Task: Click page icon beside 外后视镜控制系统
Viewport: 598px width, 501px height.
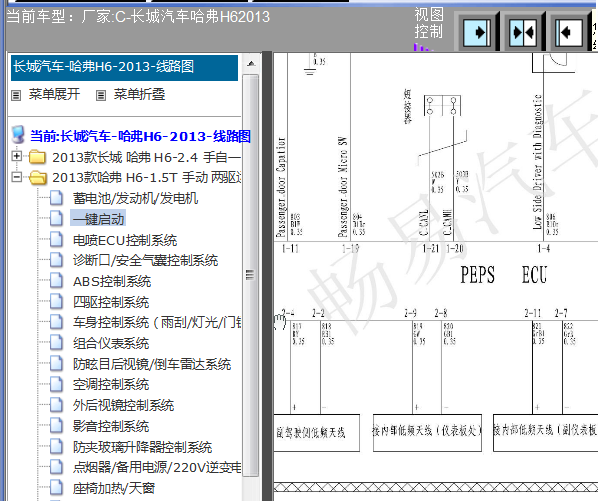Action: [x=56, y=405]
